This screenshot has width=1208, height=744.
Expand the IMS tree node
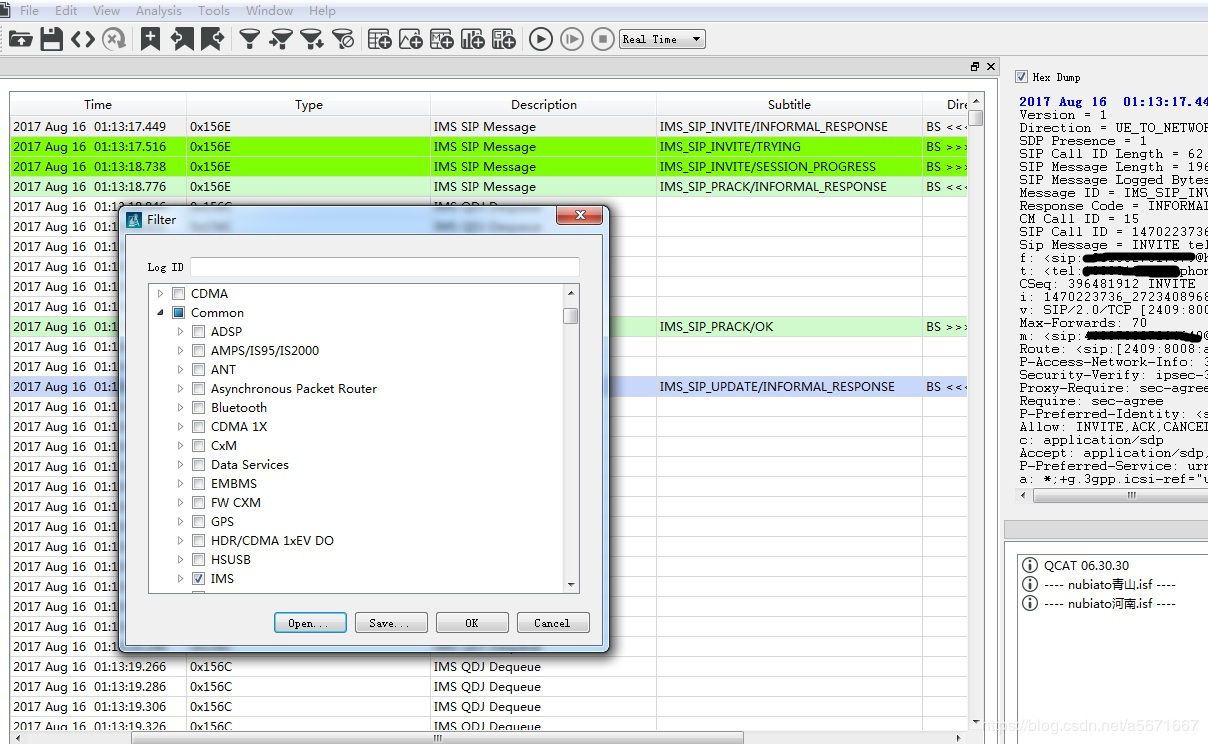pos(180,579)
